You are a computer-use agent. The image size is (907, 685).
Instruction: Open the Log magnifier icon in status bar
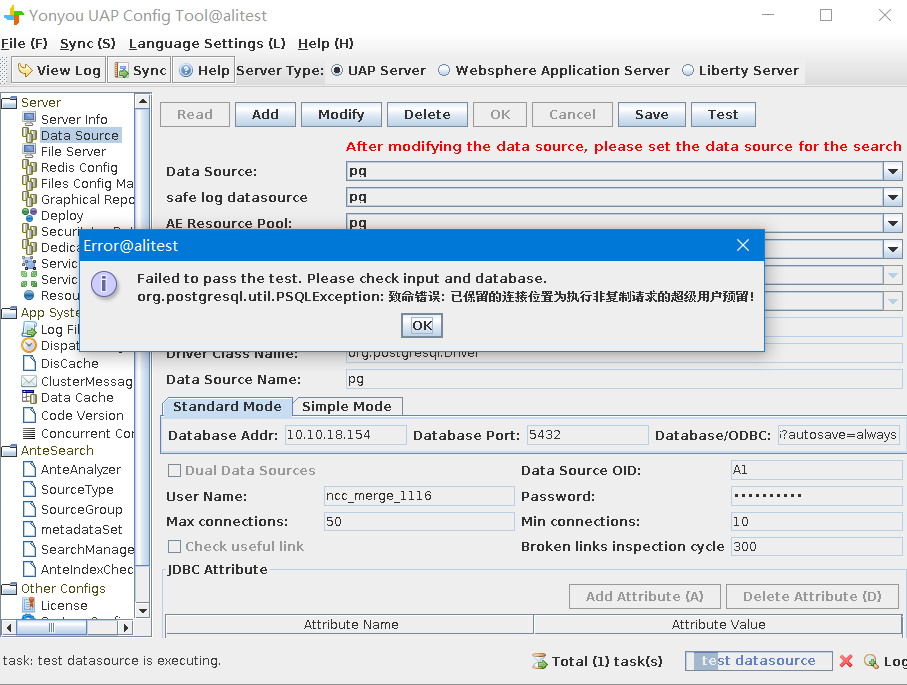tap(871, 661)
